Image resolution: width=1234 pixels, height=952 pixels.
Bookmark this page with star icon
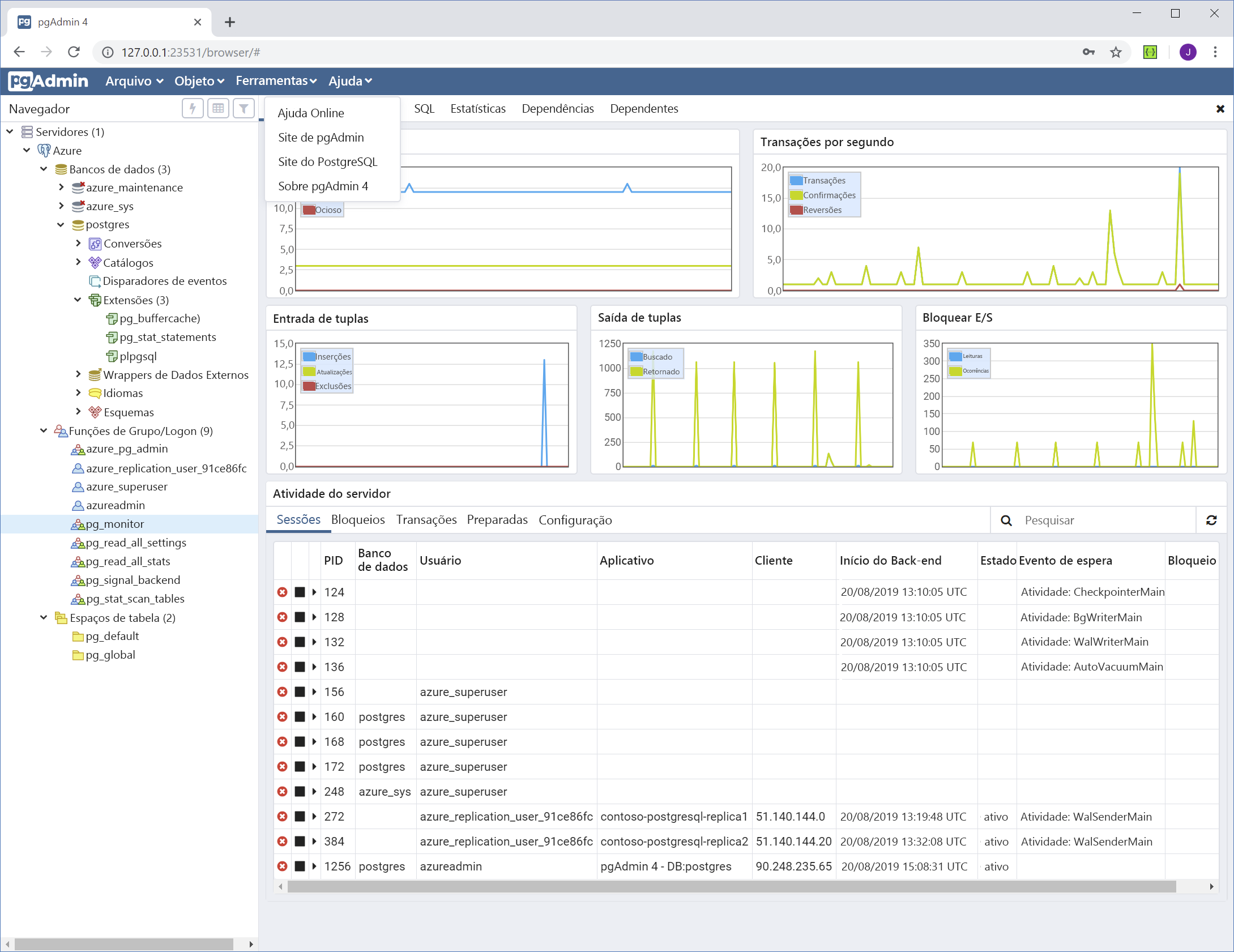coord(1116,52)
